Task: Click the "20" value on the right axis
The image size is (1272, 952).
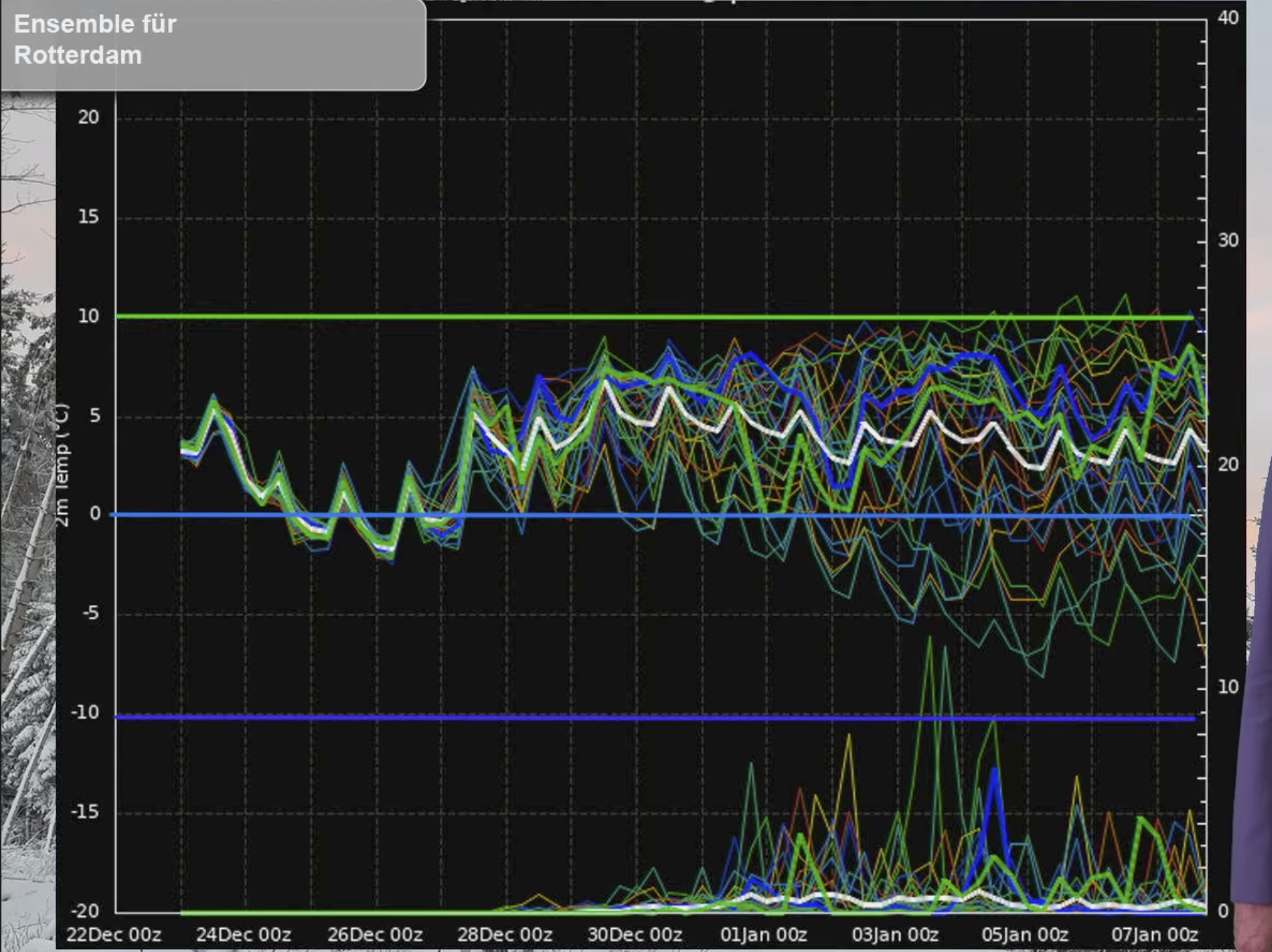Action: (1229, 464)
